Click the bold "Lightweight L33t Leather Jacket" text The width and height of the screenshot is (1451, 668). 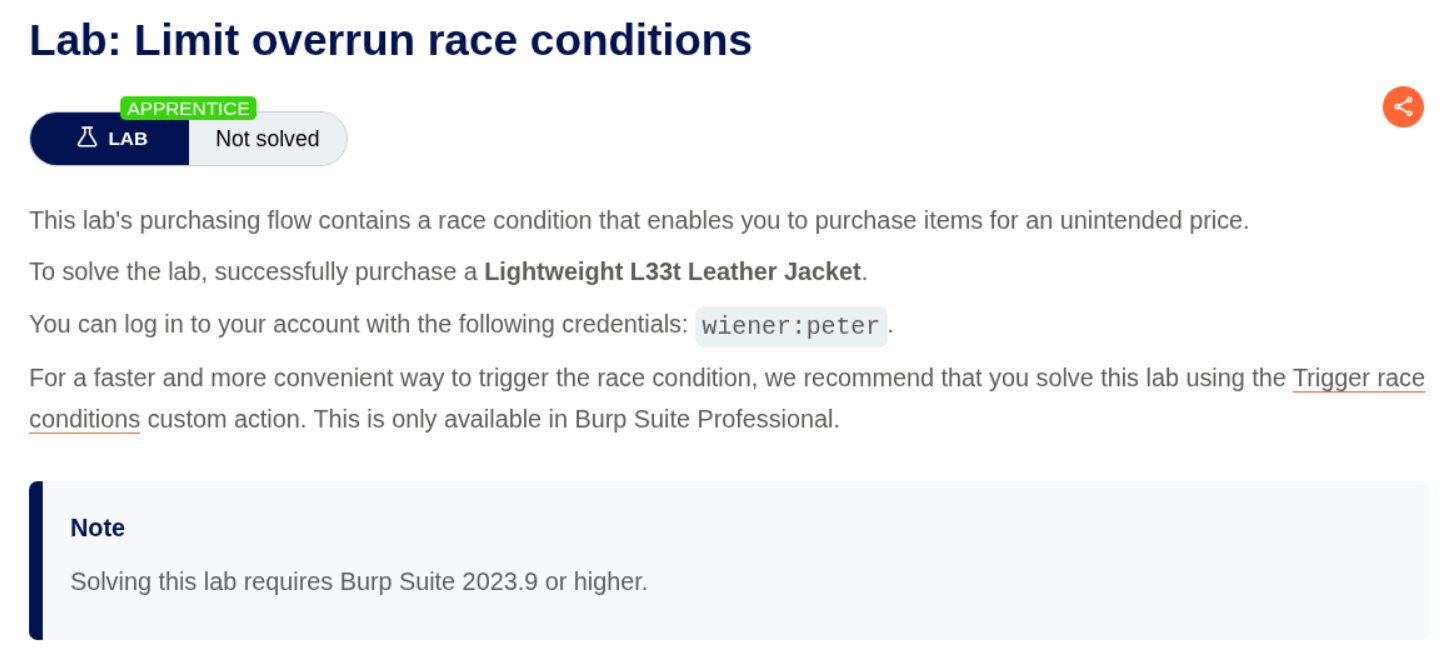tap(672, 272)
